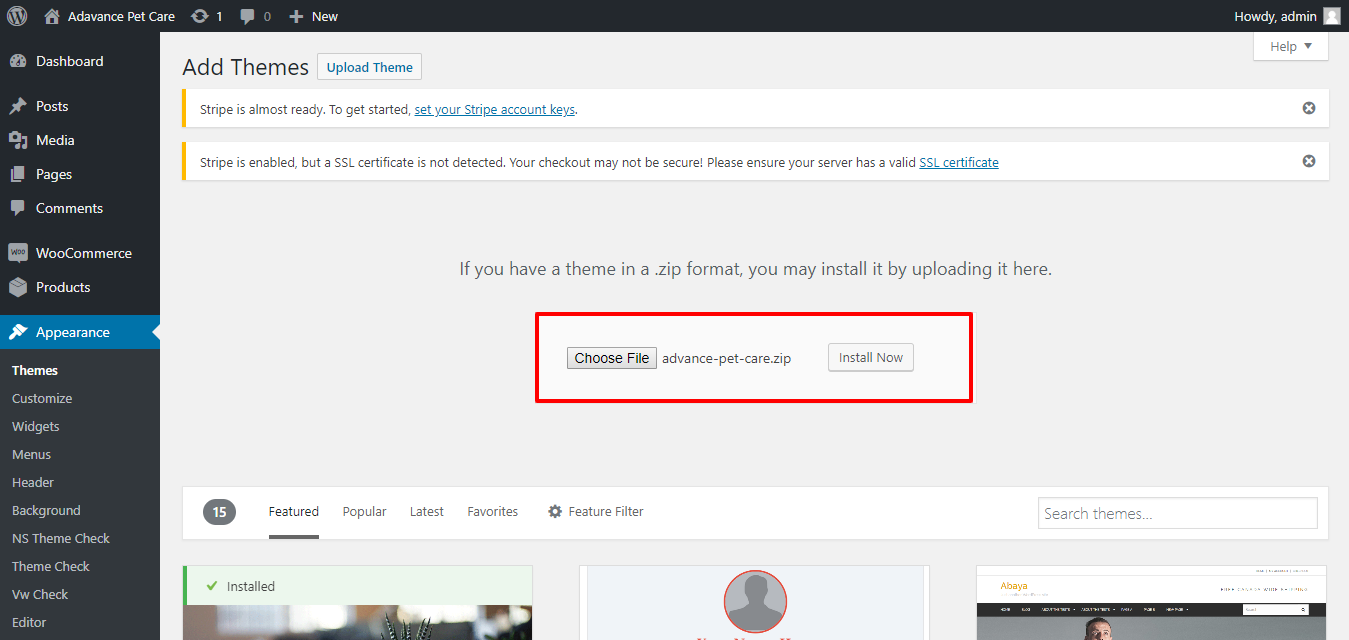1349x640 pixels.
Task: Dismiss the Stripe account keys notice
Action: [1308, 108]
